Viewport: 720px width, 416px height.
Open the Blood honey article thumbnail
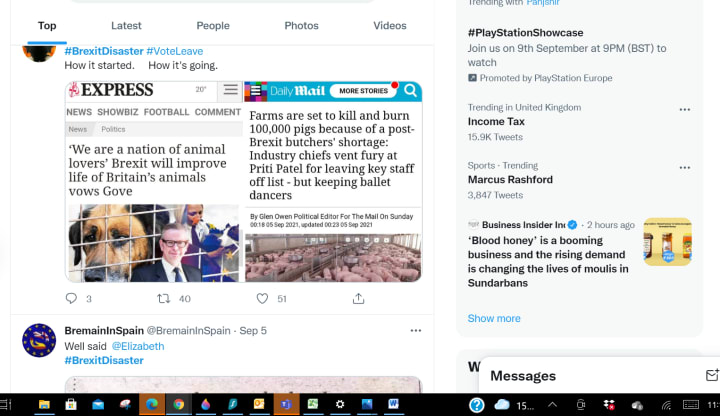pyautogui.click(x=668, y=242)
